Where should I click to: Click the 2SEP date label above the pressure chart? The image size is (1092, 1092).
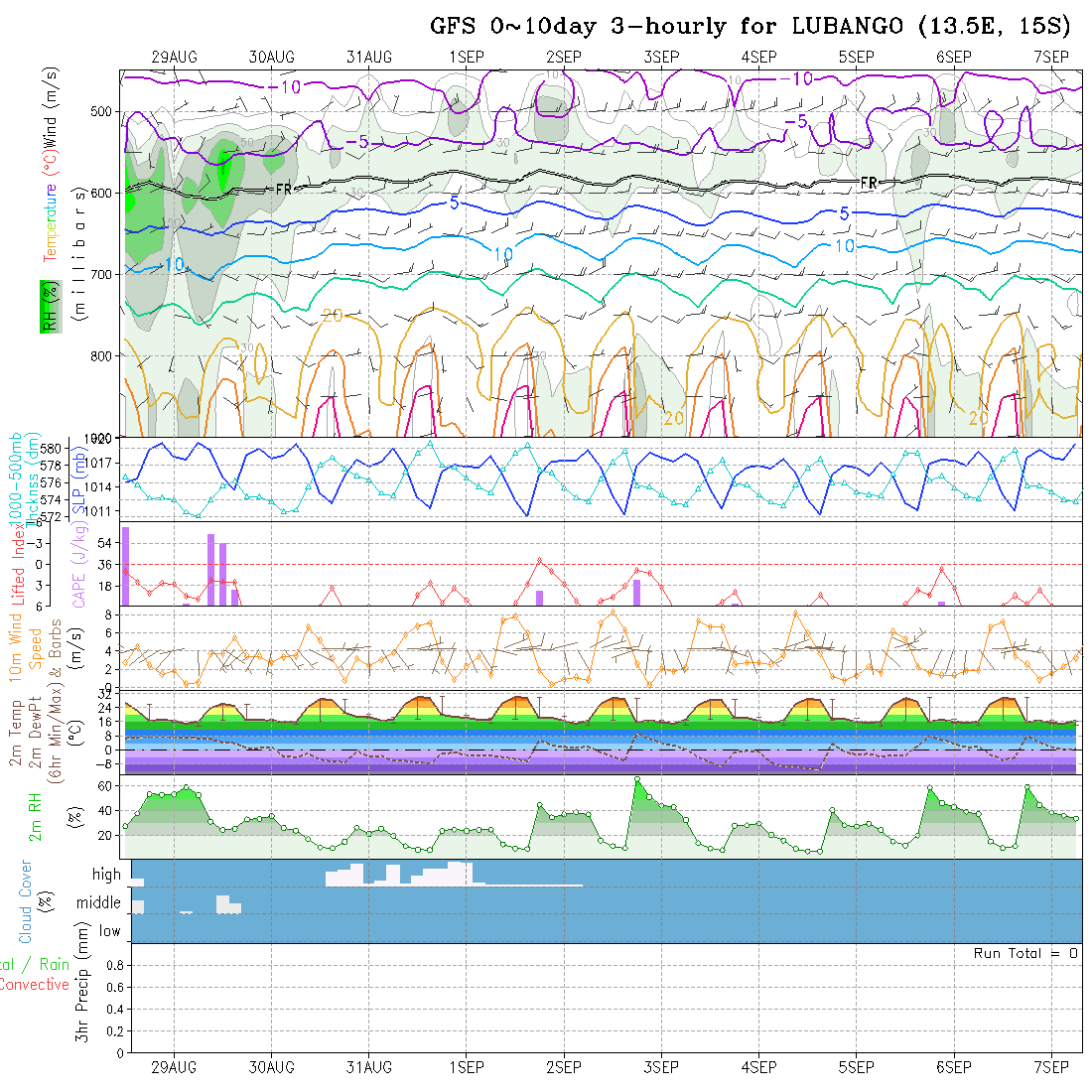564,58
